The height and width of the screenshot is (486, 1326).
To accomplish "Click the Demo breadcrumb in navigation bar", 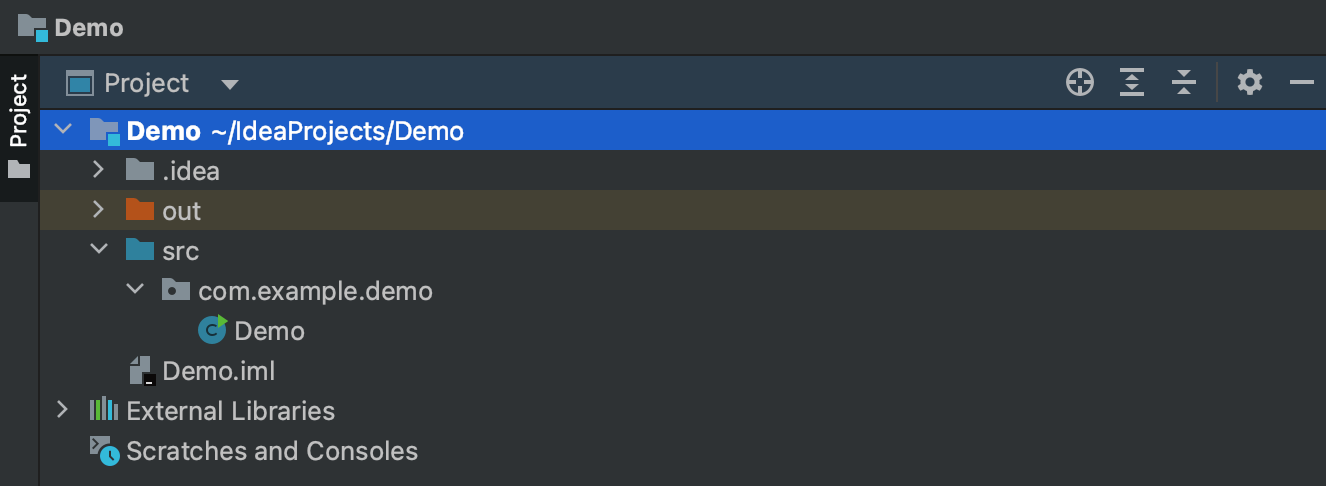I will pos(89,27).
